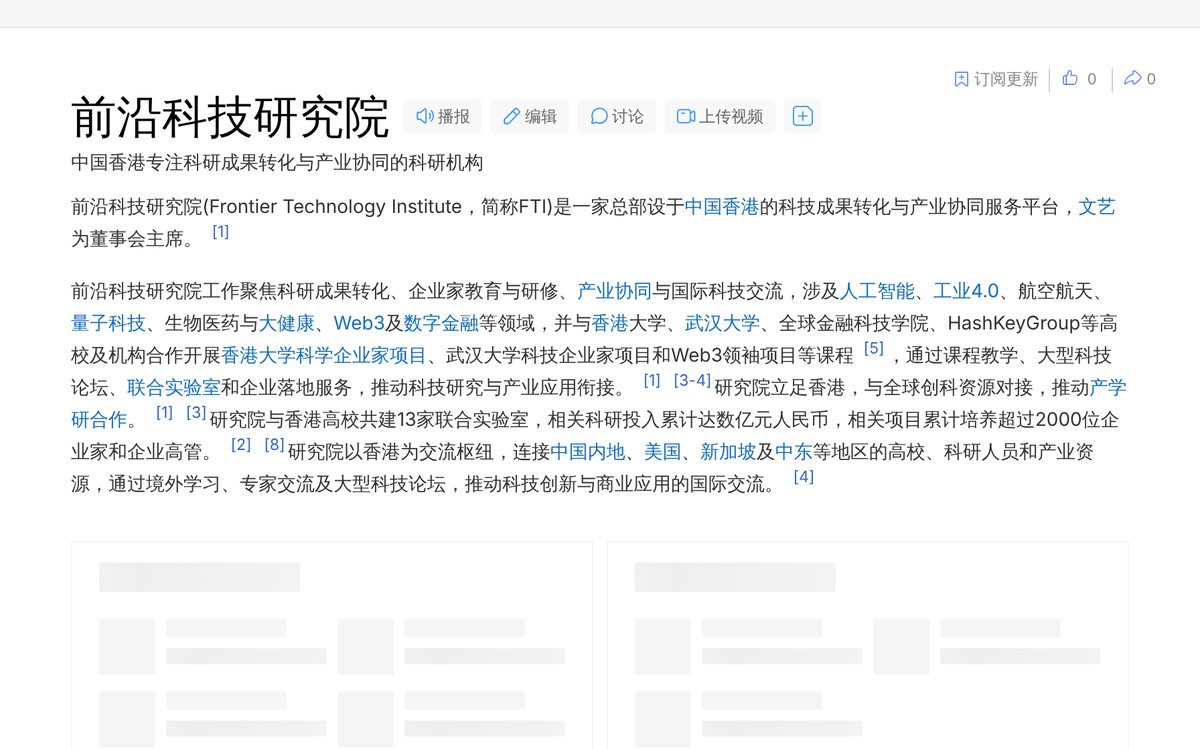Open the 讨论 discussion button

pos(617,116)
